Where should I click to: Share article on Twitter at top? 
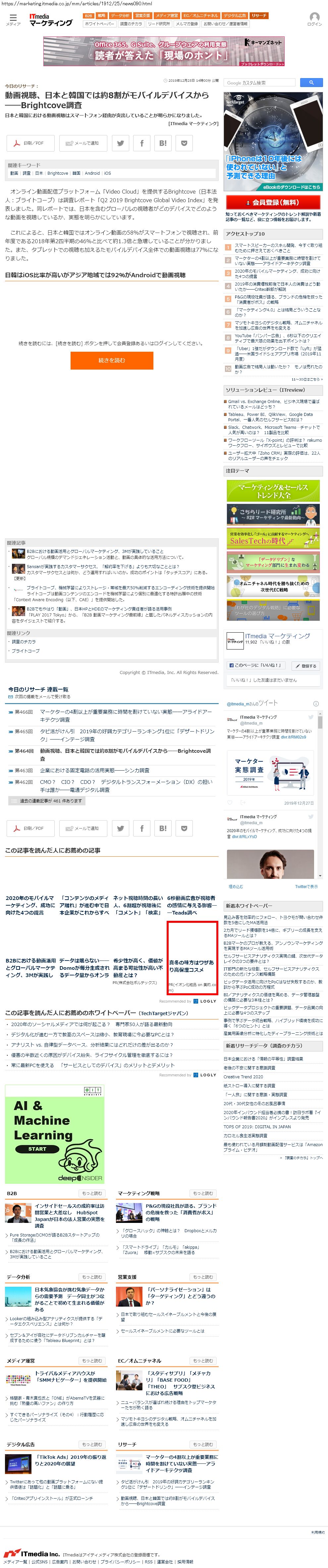[x=121, y=143]
